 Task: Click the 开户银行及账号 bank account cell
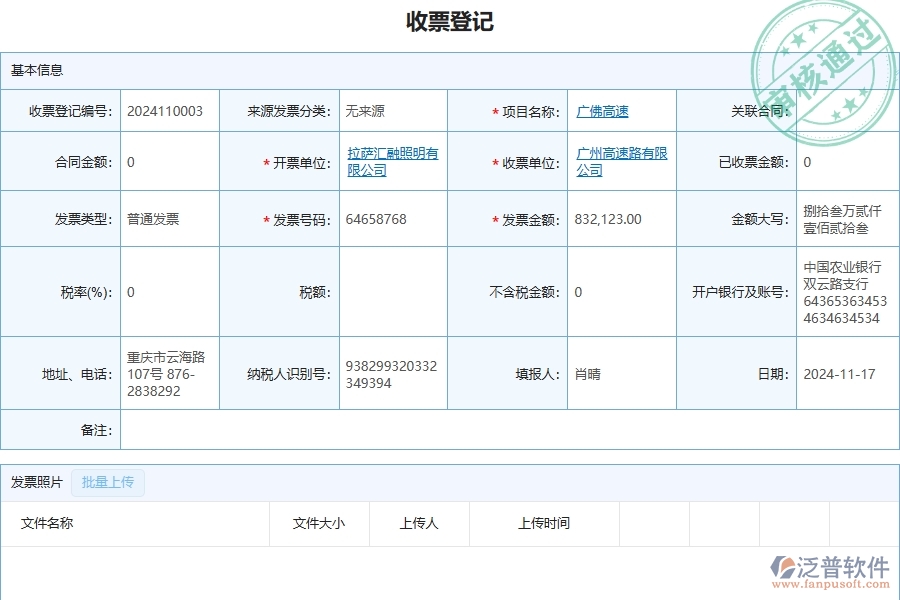(845, 293)
